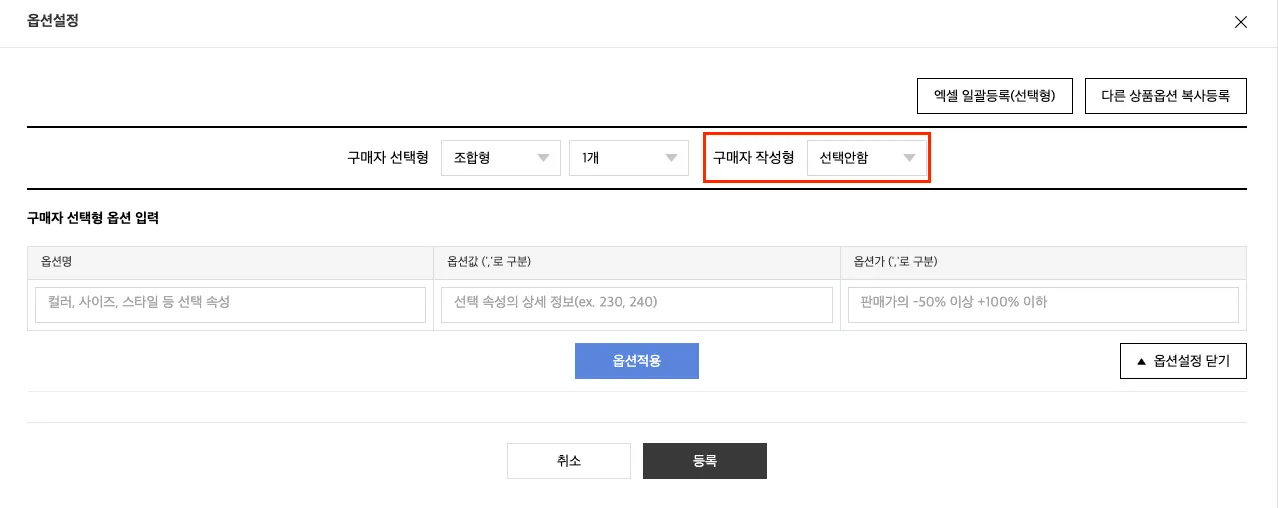Screen dimensions: 1278x508
Task: Expand the 1개 option count dropdown
Action: point(628,158)
